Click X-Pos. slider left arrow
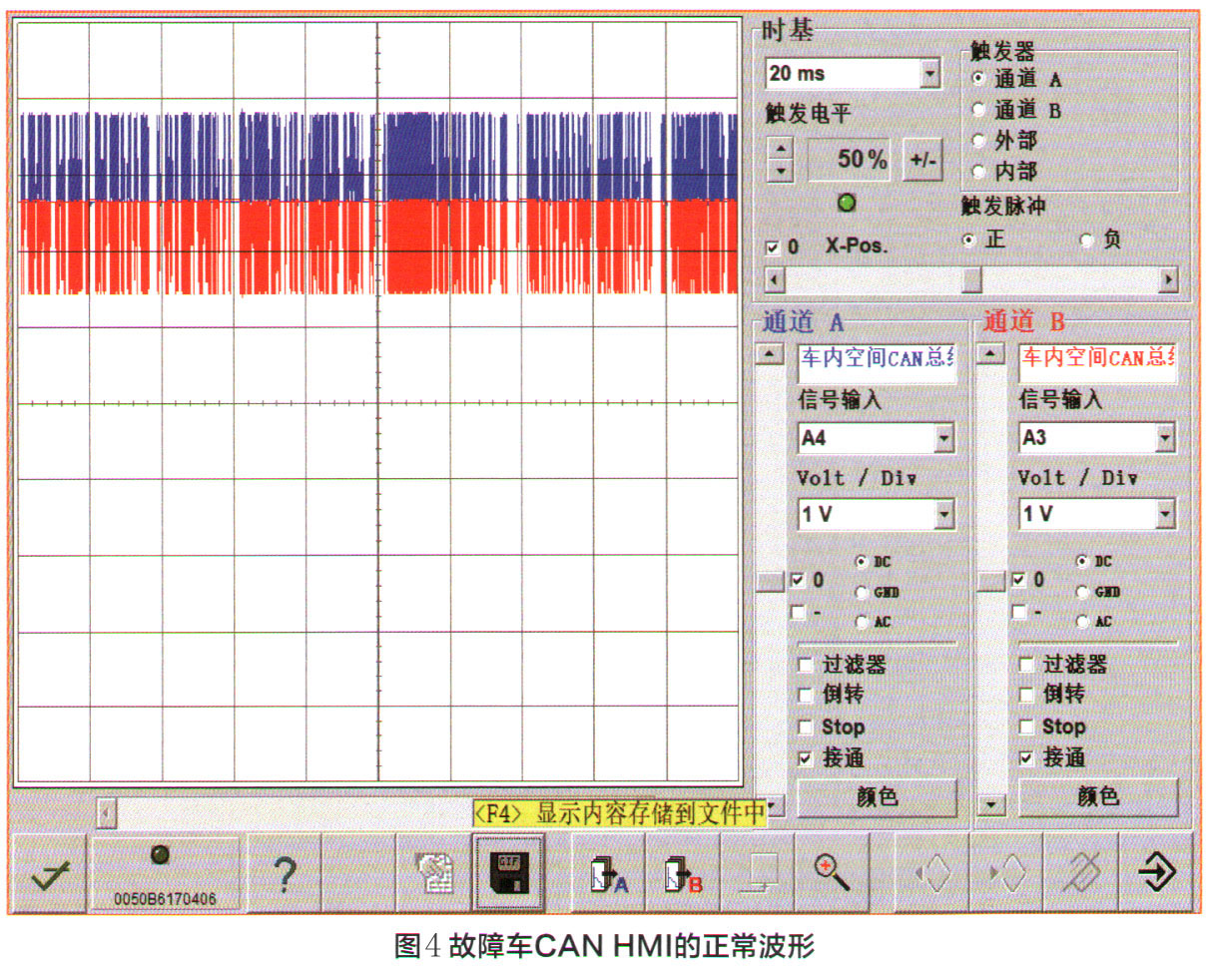 tap(775, 280)
